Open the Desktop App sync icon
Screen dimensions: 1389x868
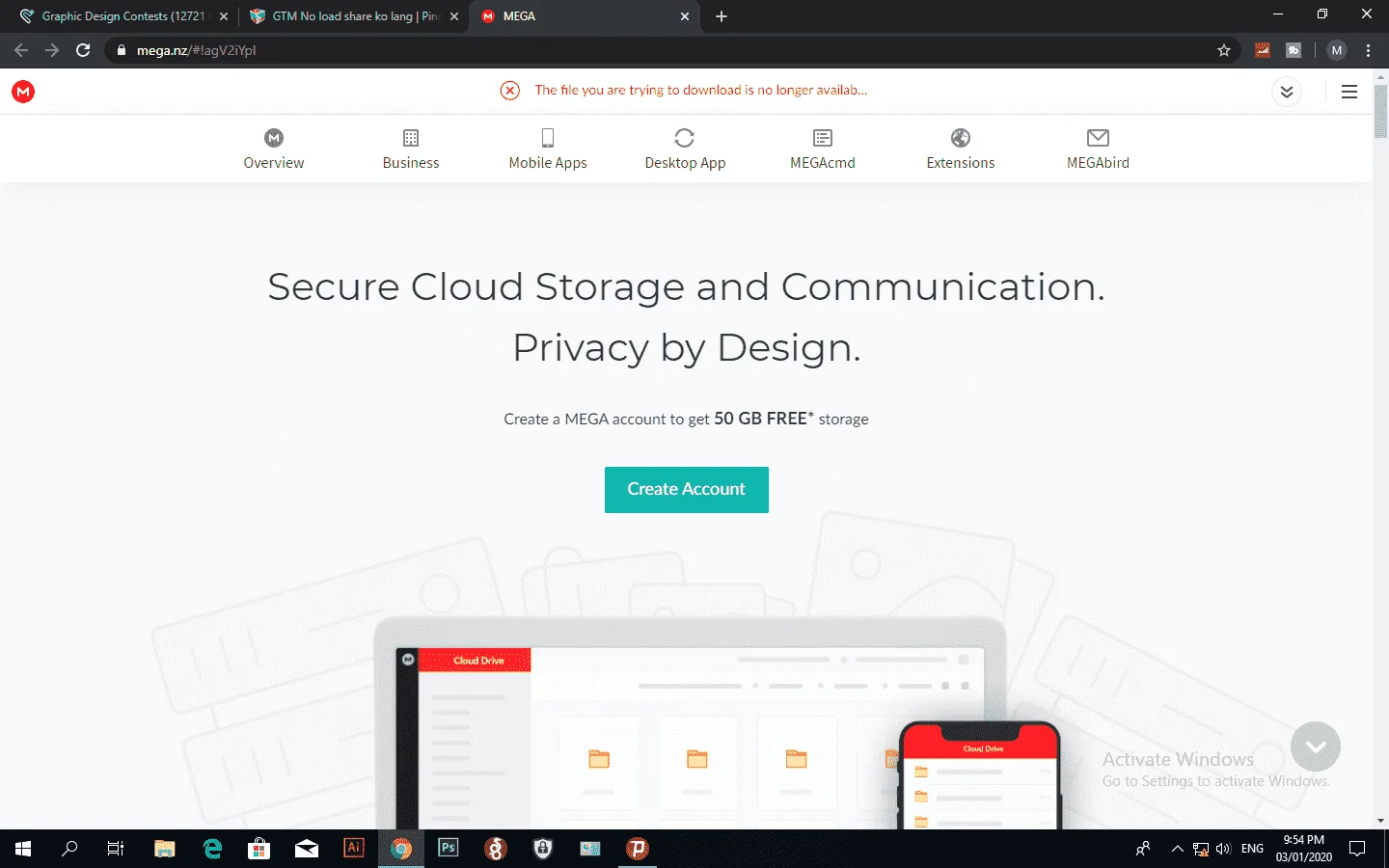point(685,138)
